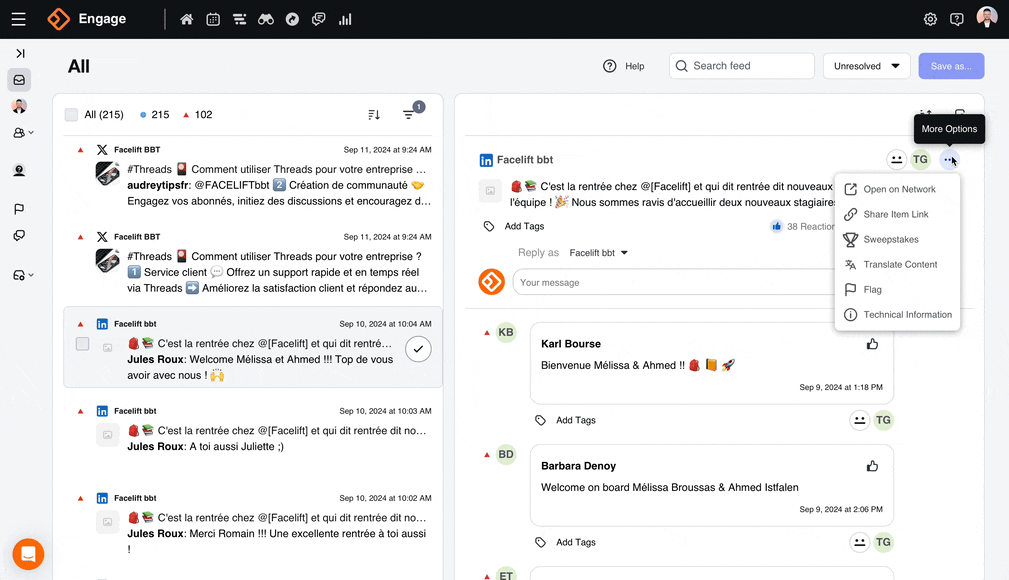Screen dimensions: 1009x580
Task: Open the TG assignee on Karl Bourse's comment
Action: click(x=884, y=420)
